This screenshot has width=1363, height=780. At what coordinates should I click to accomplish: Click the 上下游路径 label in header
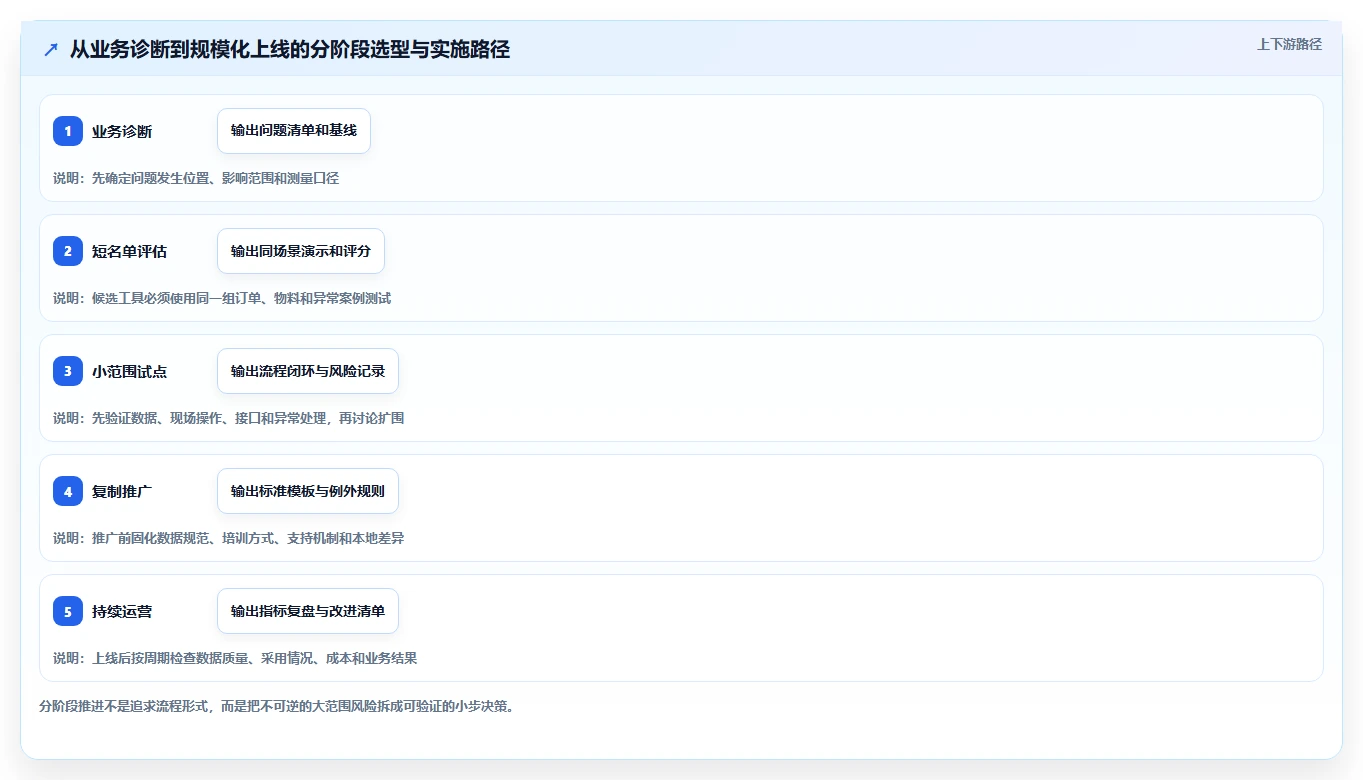click(x=1289, y=44)
